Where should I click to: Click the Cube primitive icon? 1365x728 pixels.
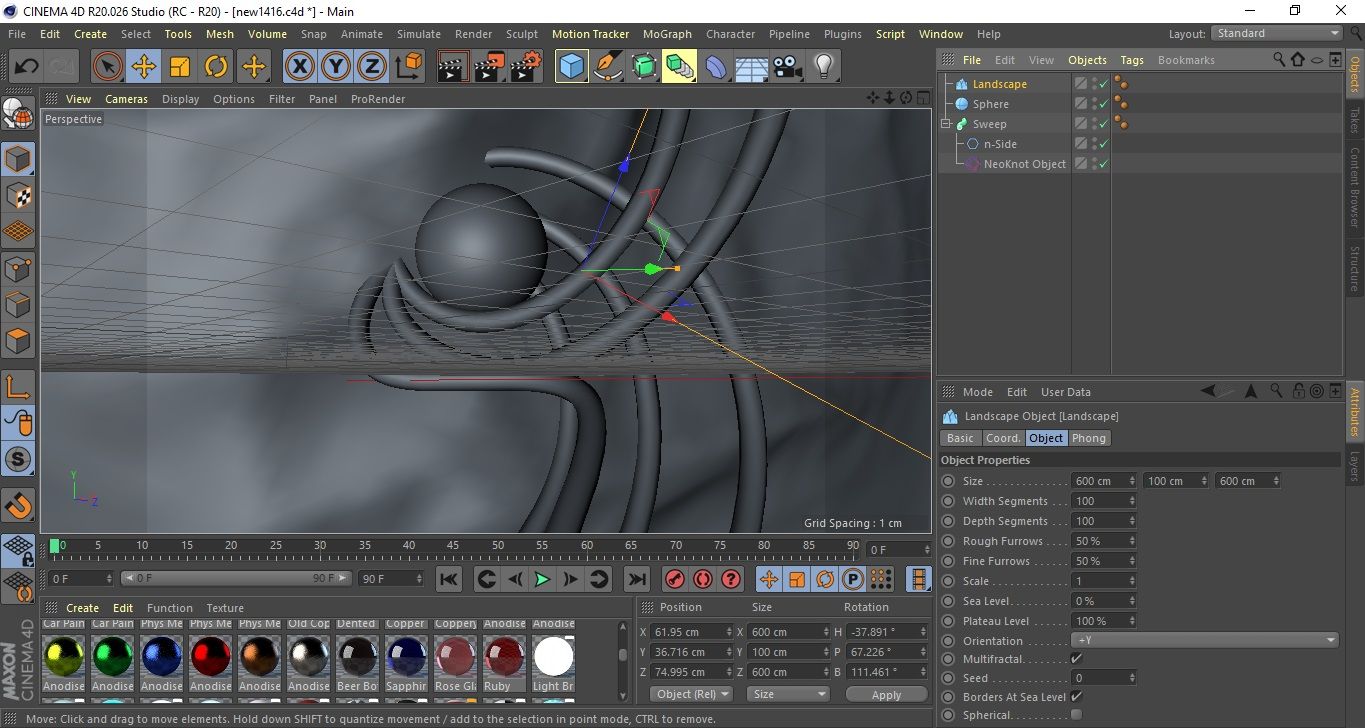coord(571,67)
